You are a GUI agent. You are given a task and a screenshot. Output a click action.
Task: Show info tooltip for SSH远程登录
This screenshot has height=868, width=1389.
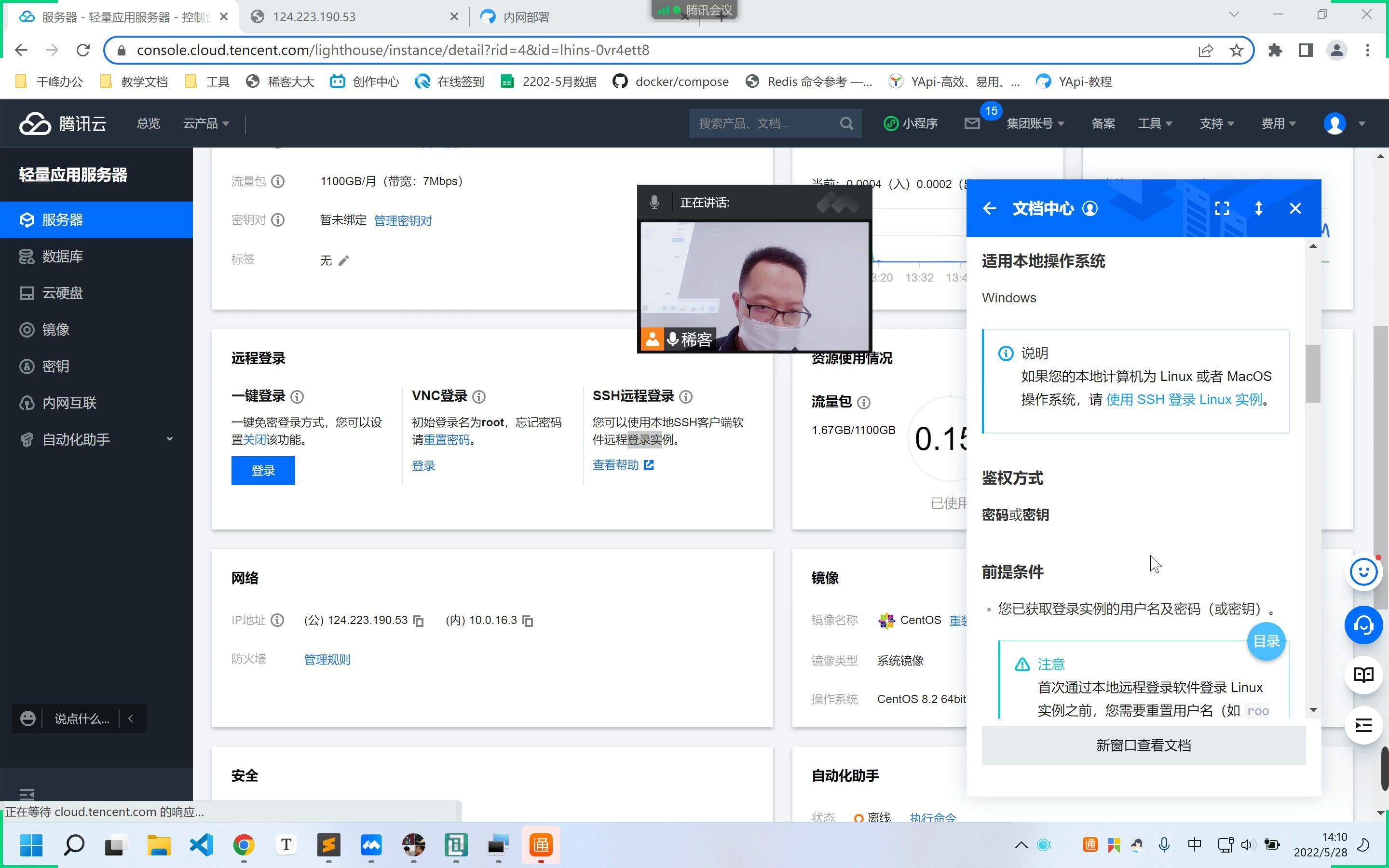point(686,397)
